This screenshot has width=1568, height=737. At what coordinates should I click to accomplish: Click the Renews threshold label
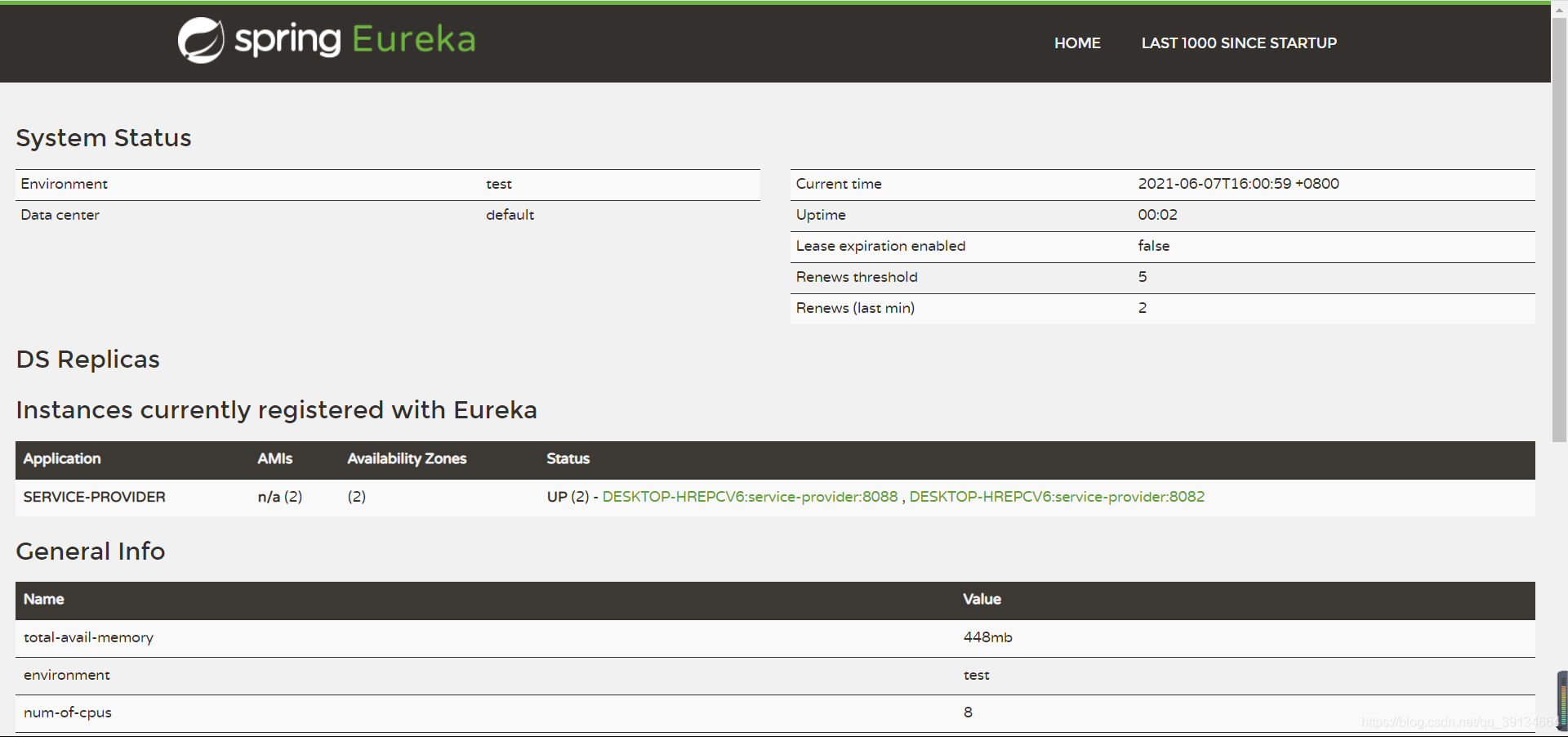click(x=857, y=277)
